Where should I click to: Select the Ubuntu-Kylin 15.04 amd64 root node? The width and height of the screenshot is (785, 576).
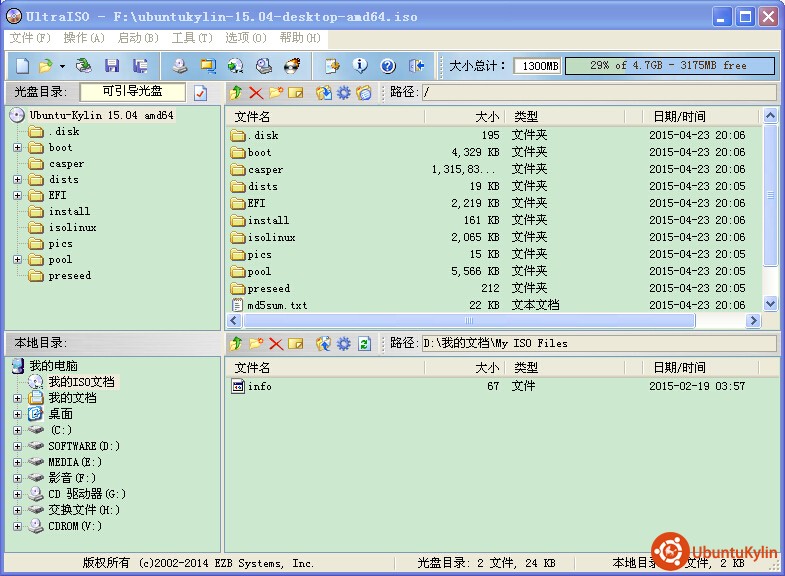click(x=93, y=116)
